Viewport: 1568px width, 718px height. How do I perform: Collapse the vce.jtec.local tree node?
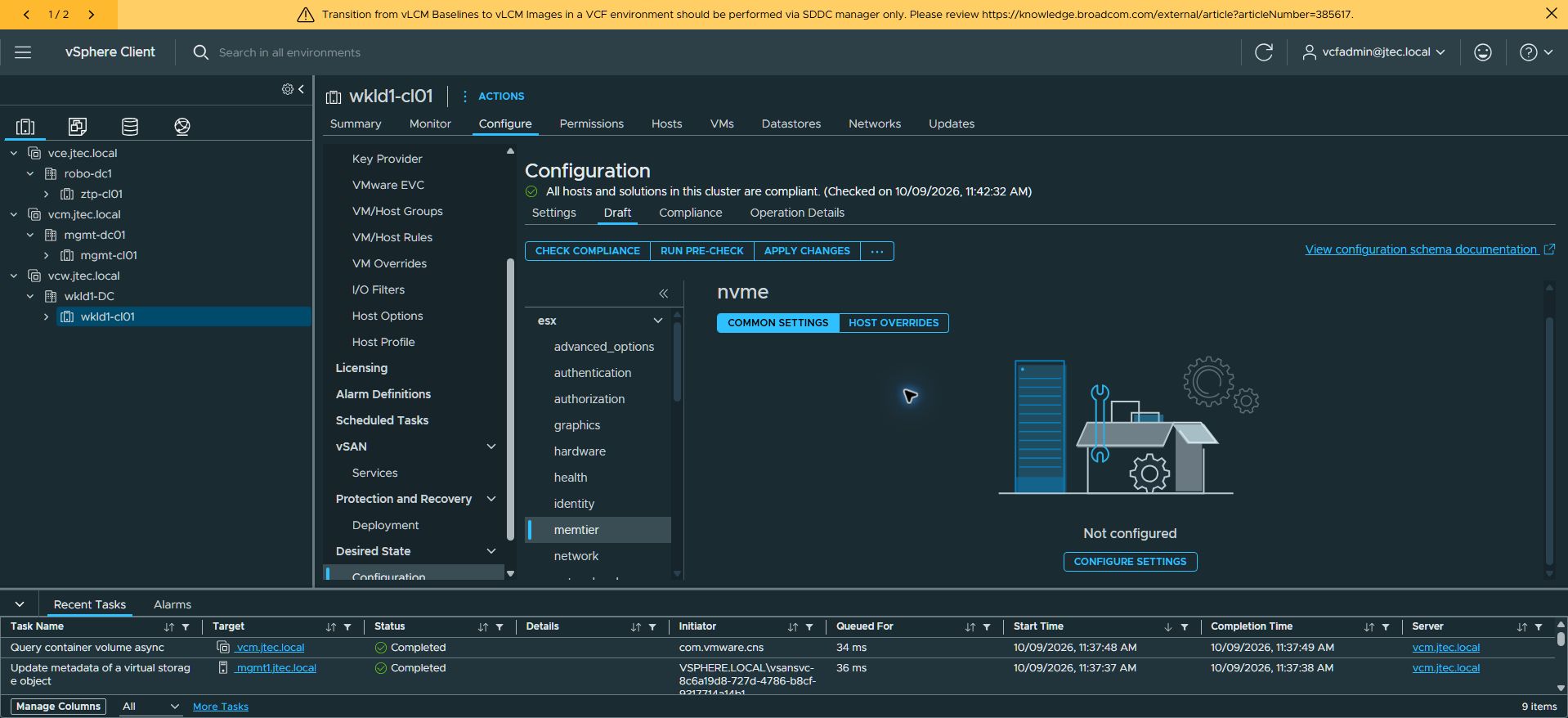pos(14,153)
